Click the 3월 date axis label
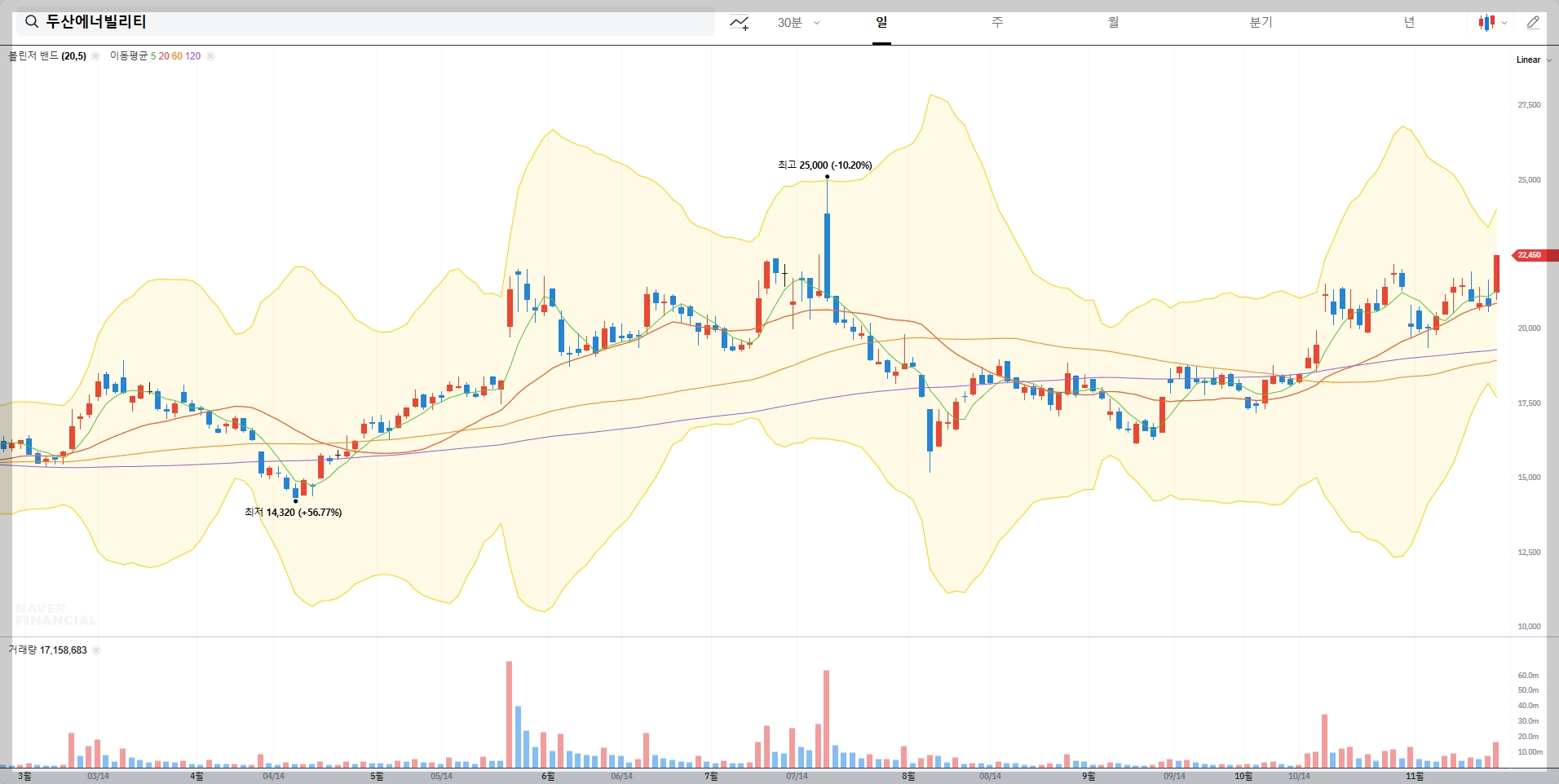 [24, 776]
